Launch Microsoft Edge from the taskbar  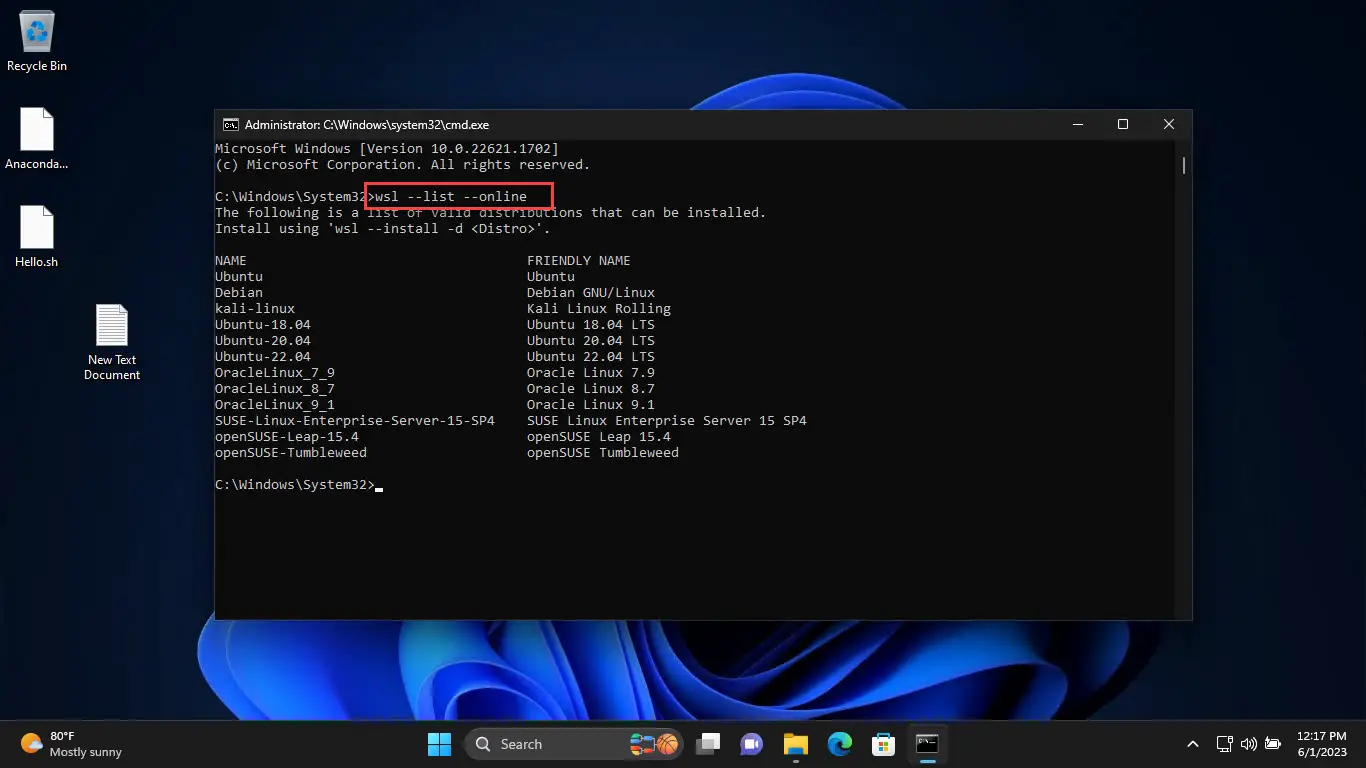pos(839,744)
